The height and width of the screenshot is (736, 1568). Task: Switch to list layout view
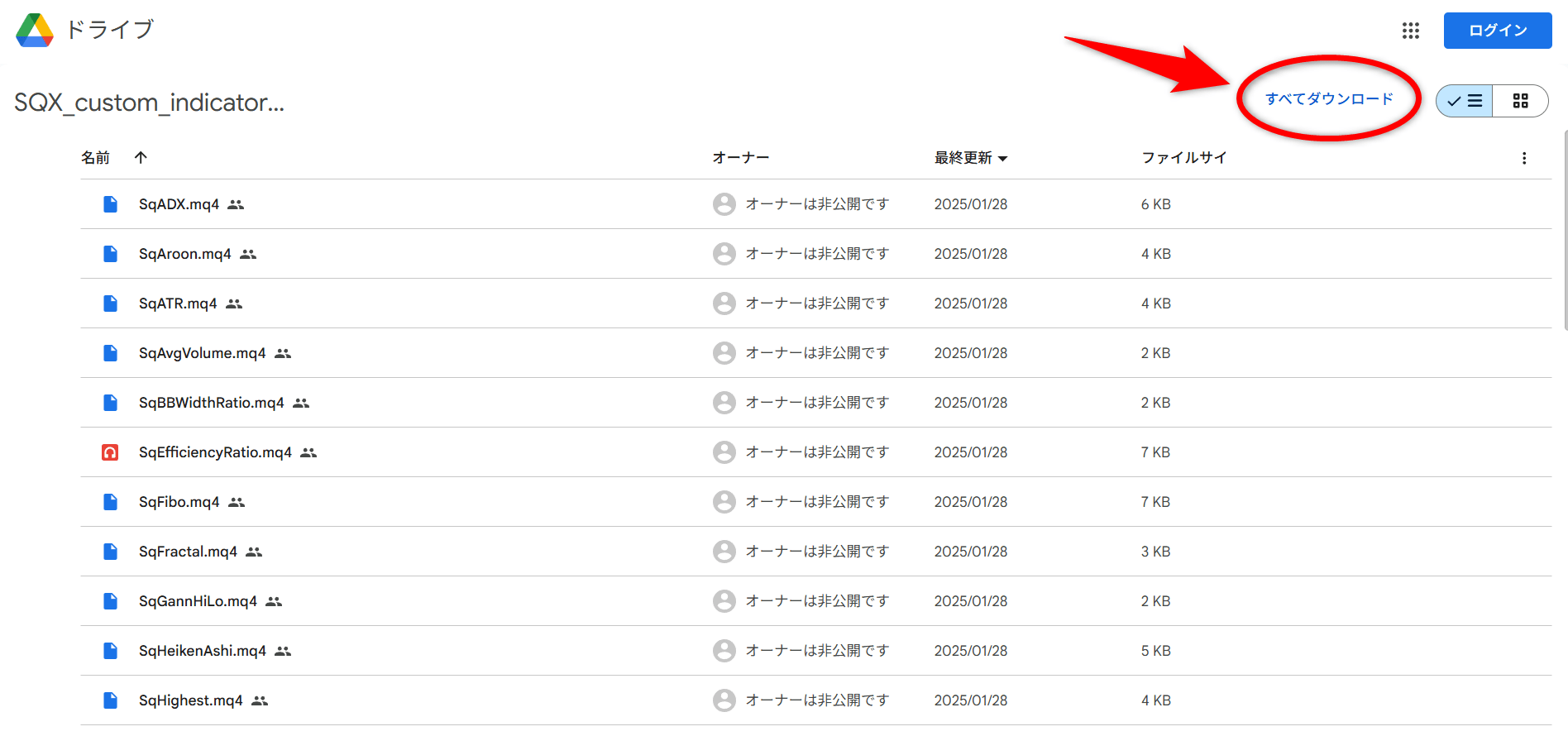coord(1465,101)
